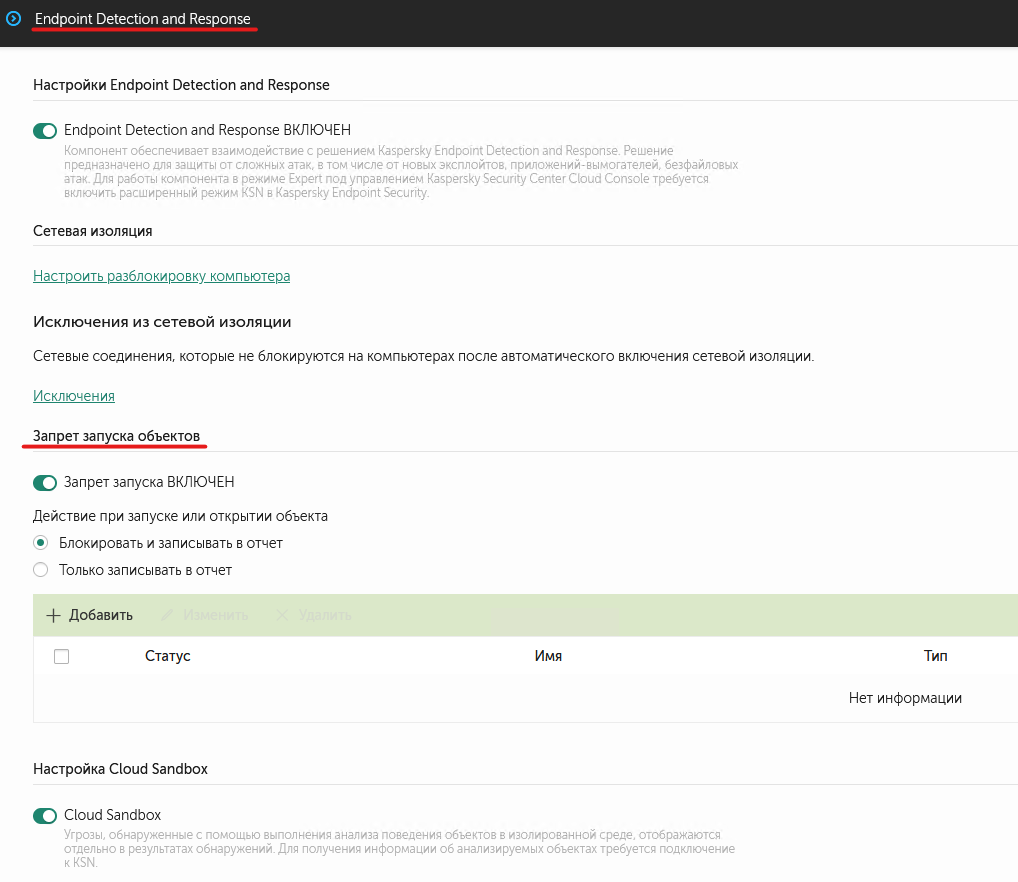The image size is (1018, 882).
Task: Click the X icon beside Удалить
Action: pos(282,615)
